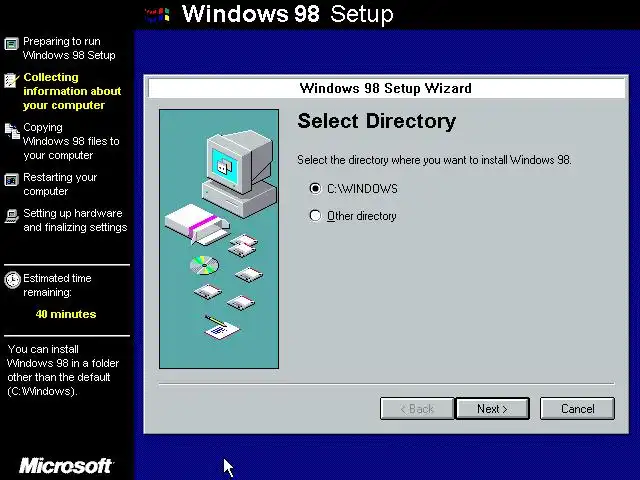640x480 pixels.
Task: Click the Preparing to run Setup step icon
Action: click(11, 43)
